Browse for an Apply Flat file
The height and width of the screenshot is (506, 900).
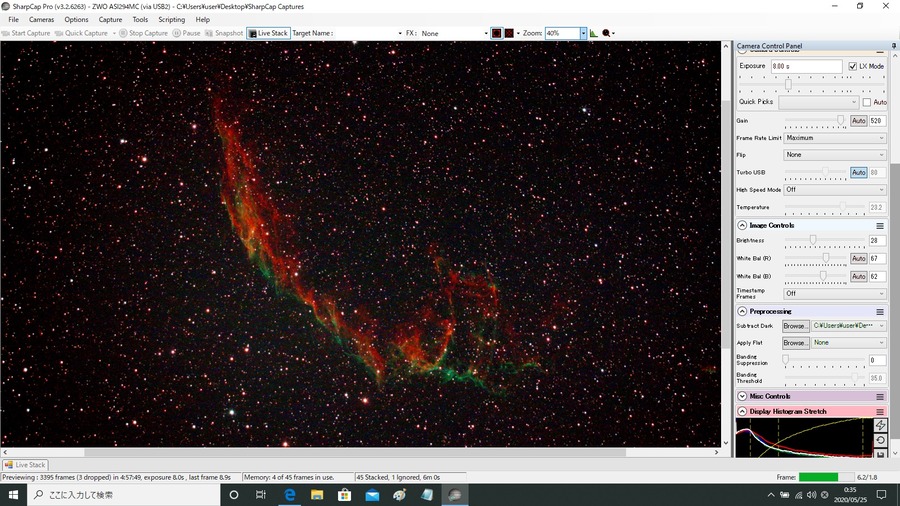(x=796, y=343)
